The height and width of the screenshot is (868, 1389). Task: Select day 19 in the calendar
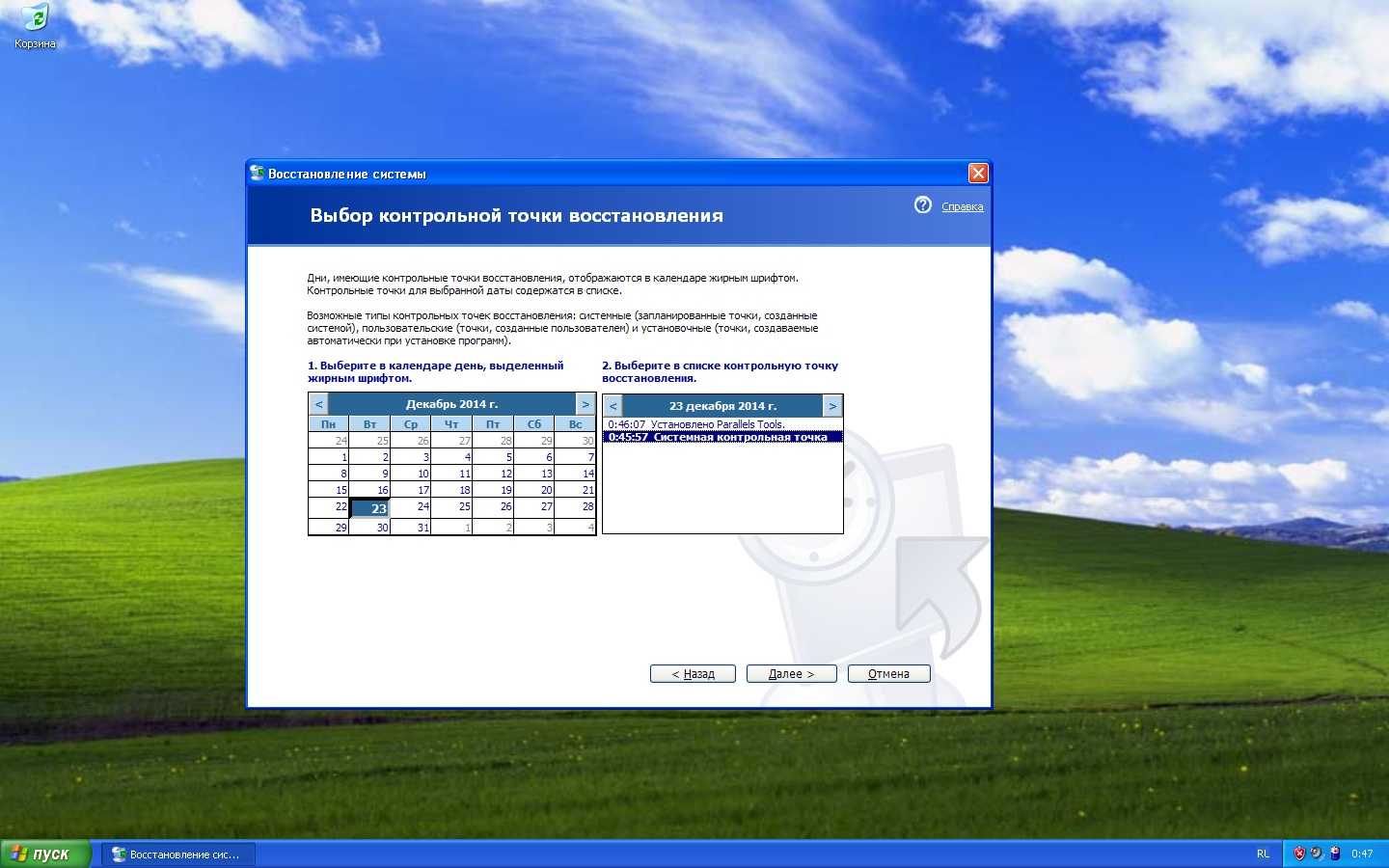(x=493, y=490)
